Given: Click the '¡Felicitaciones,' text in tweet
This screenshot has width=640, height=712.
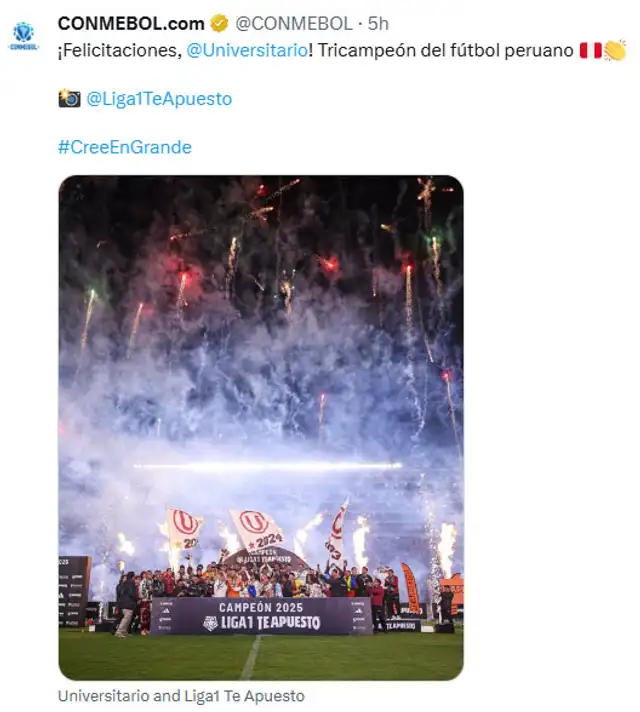Looking at the screenshot, I should pos(120,50).
